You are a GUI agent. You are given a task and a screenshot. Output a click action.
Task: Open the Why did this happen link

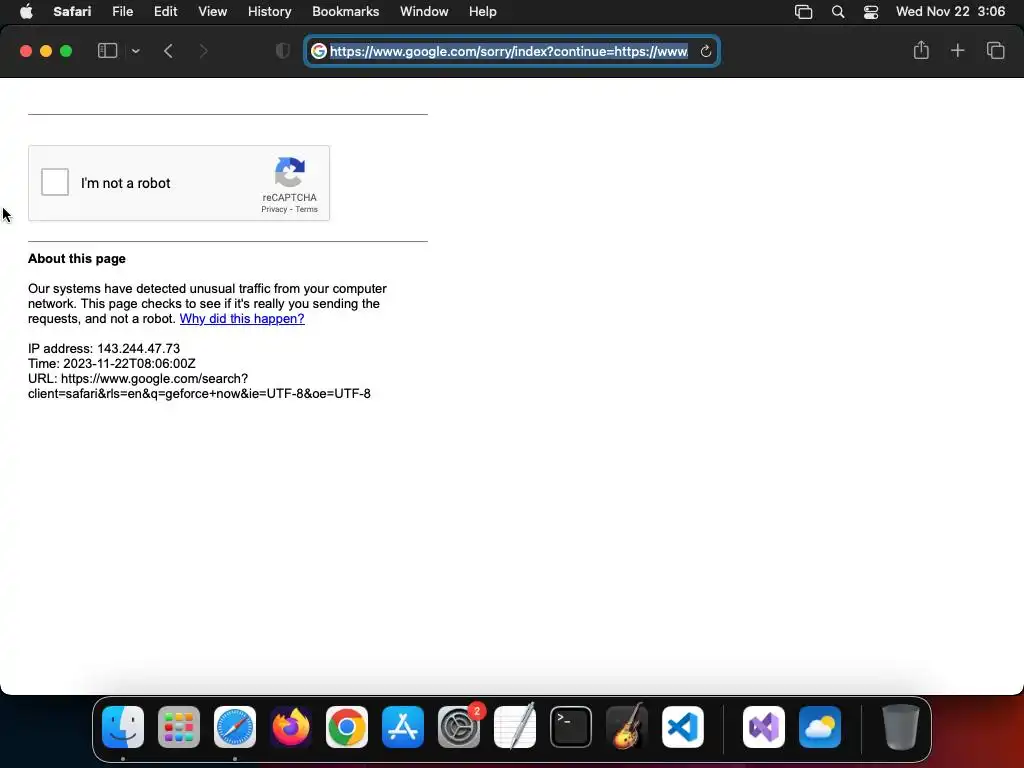tap(242, 319)
